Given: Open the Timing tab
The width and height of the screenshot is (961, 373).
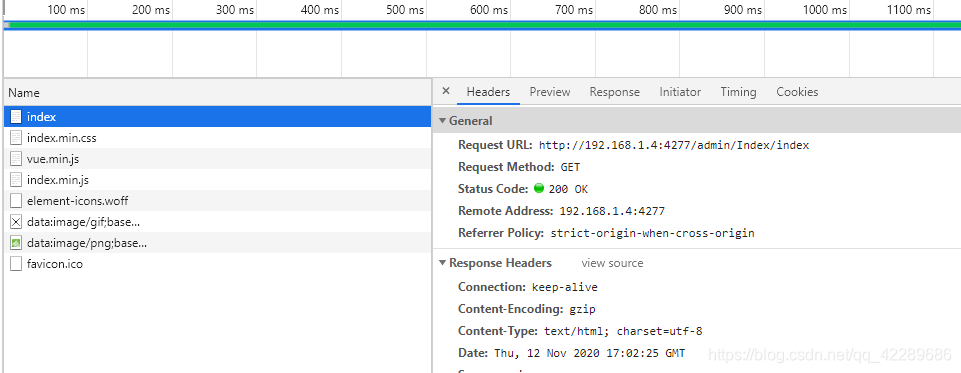Looking at the screenshot, I should [739, 92].
